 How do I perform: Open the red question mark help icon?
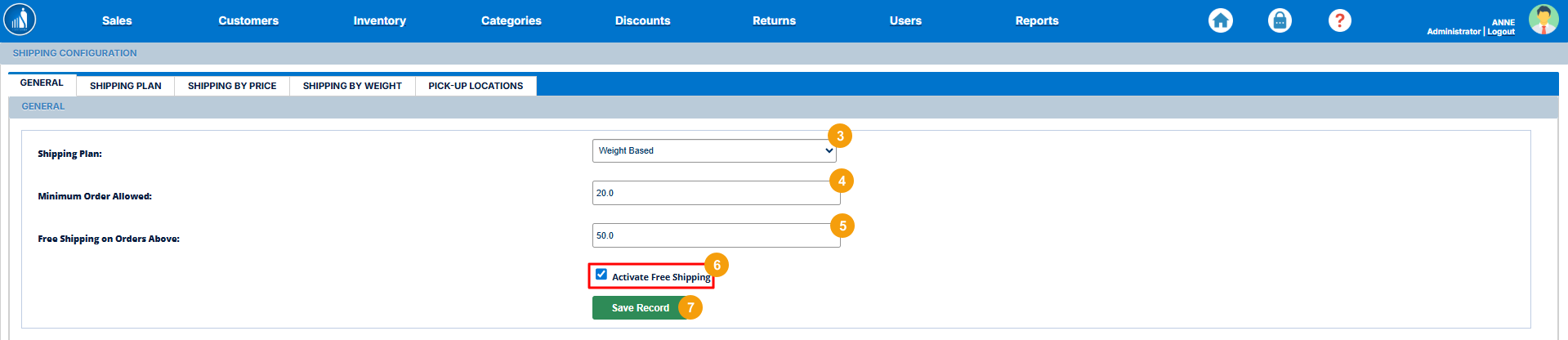tap(1339, 20)
